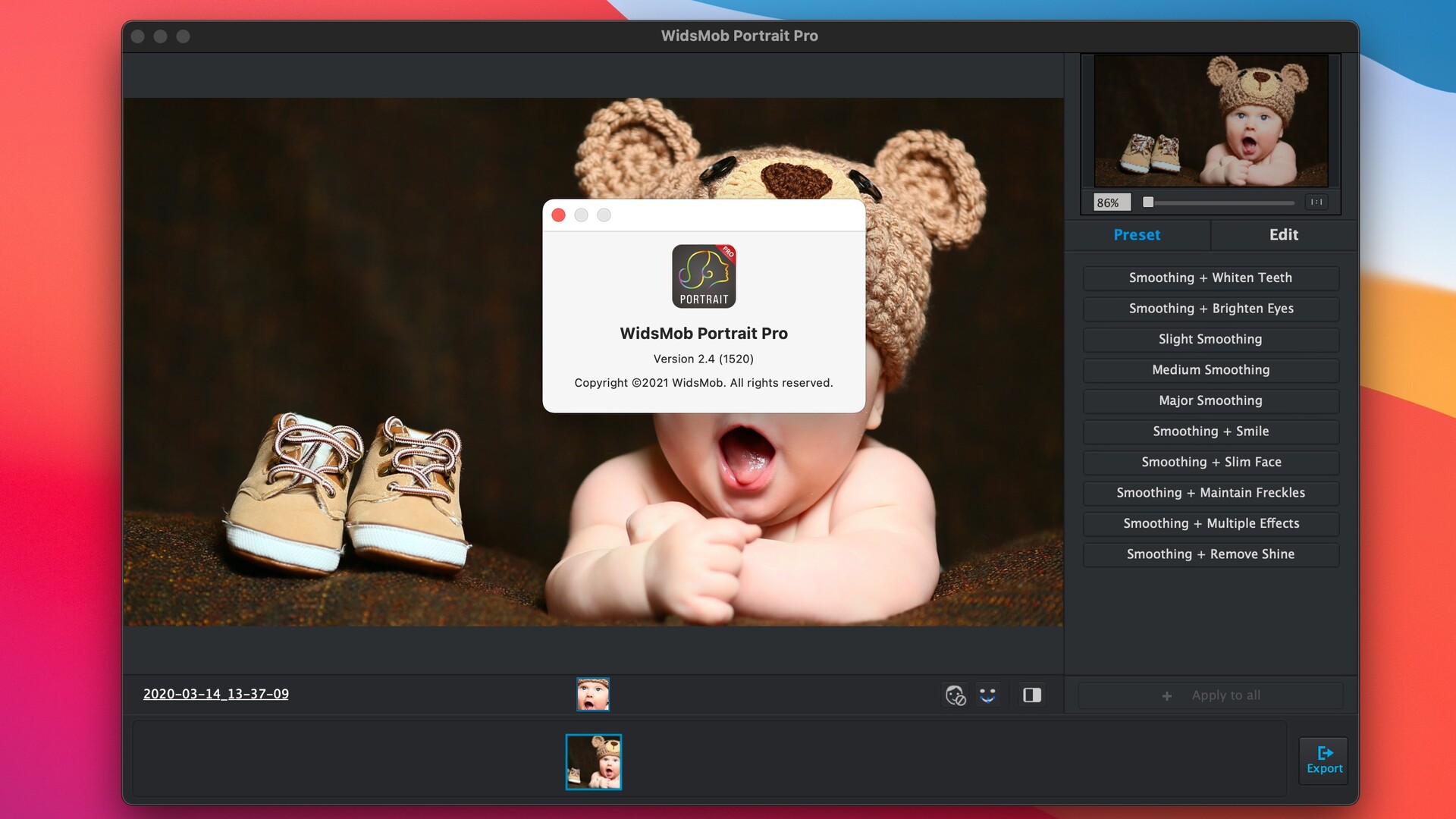1456x819 pixels.
Task: Toggle Smoothing + Multiple Effects preset
Action: (x=1210, y=523)
